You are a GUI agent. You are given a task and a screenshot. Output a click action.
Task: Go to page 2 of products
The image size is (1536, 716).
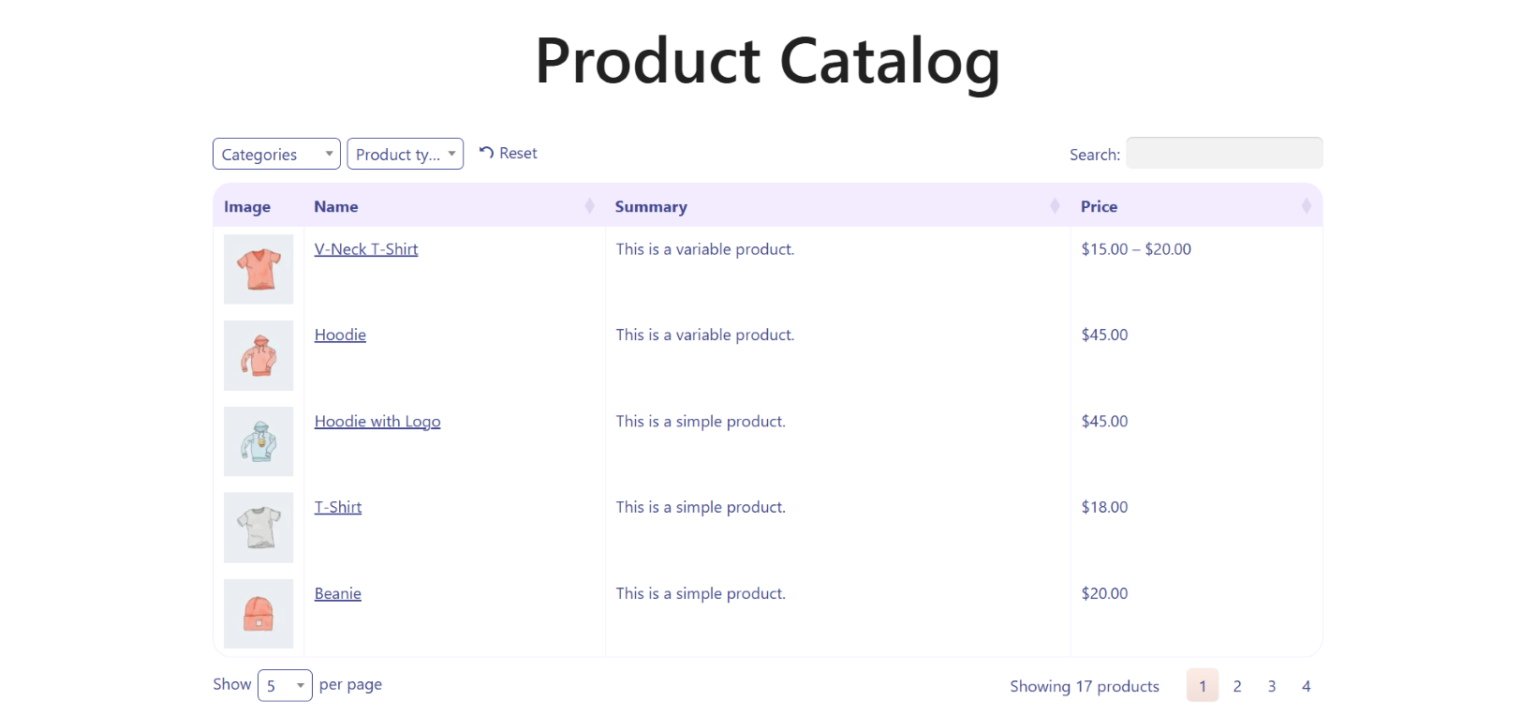pyautogui.click(x=1237, y=686)
